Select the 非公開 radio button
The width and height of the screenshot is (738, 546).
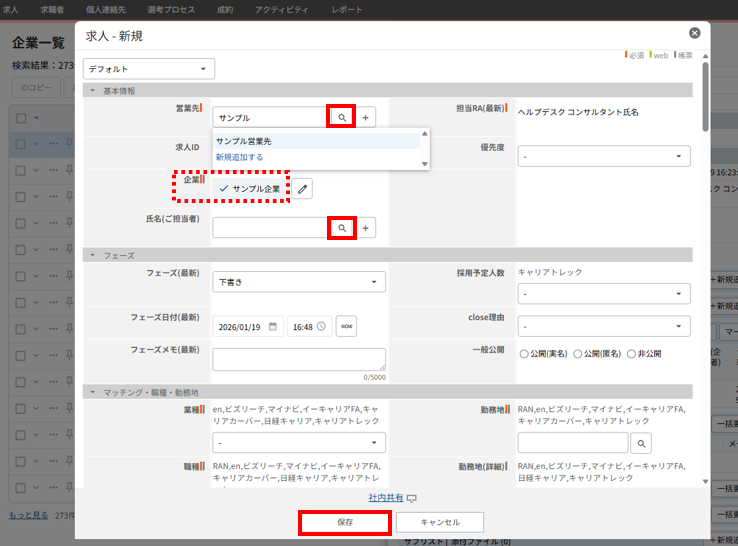[631, 354]
